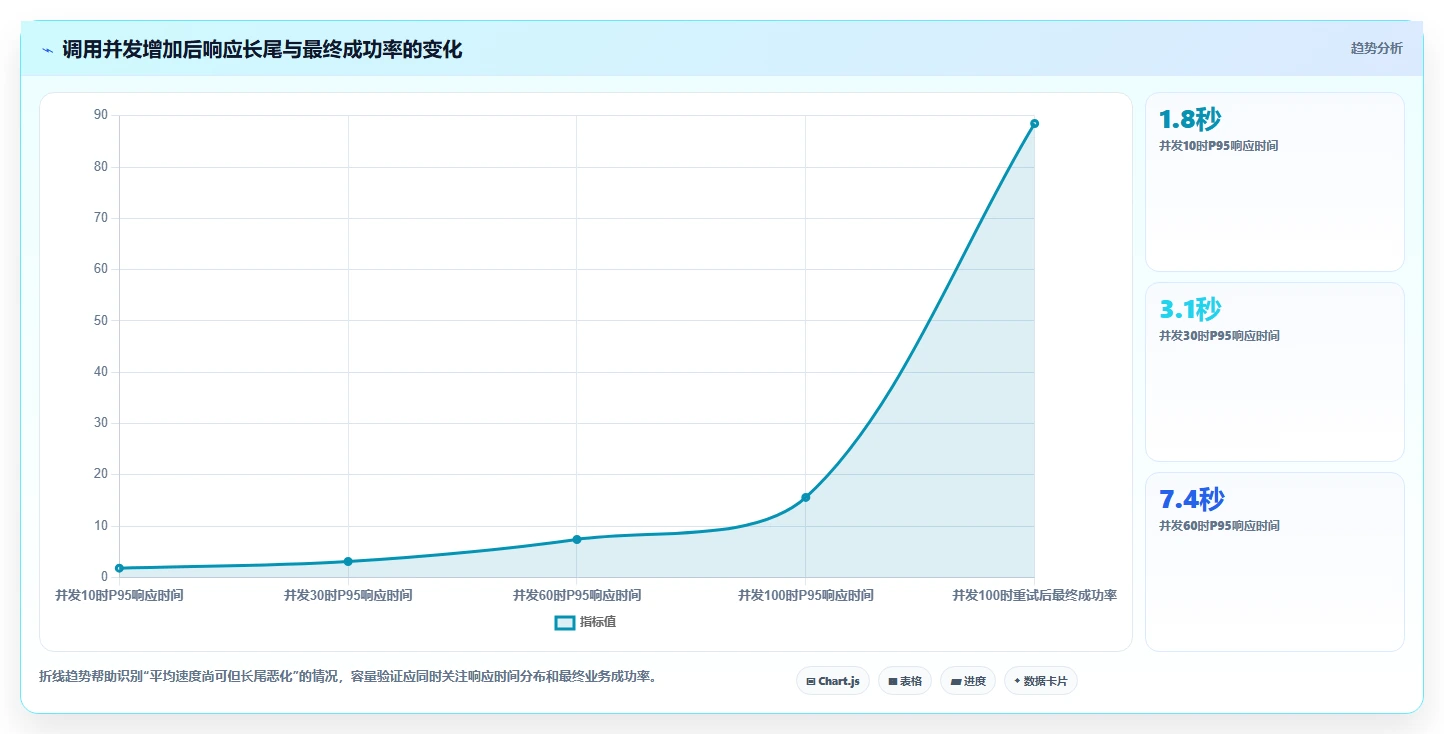Click the teal 指标值 legend color box
The image size is (1444, 734).
[x=565, y=622]
